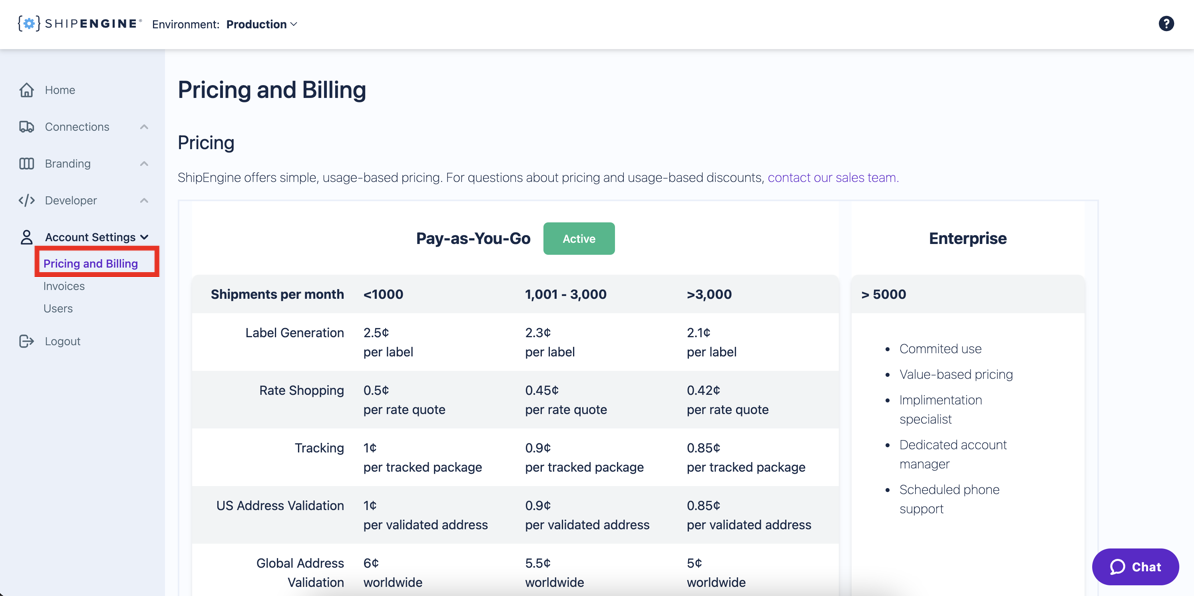
Task: Click the Commited use bullet
Action: point(940,349)
